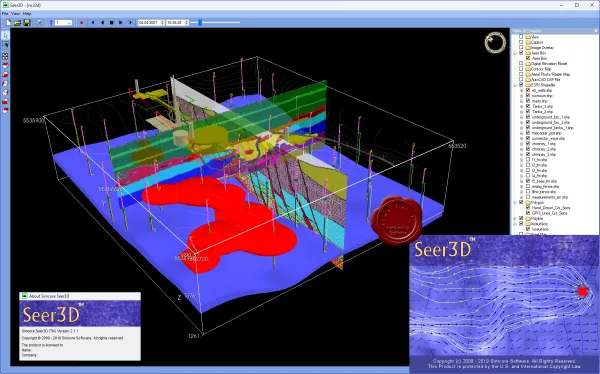The width and height of the screenshot is (600, 374).
Task: Enable the AutoCAD DXF File checkbox
Action: (x=521, y=80)
